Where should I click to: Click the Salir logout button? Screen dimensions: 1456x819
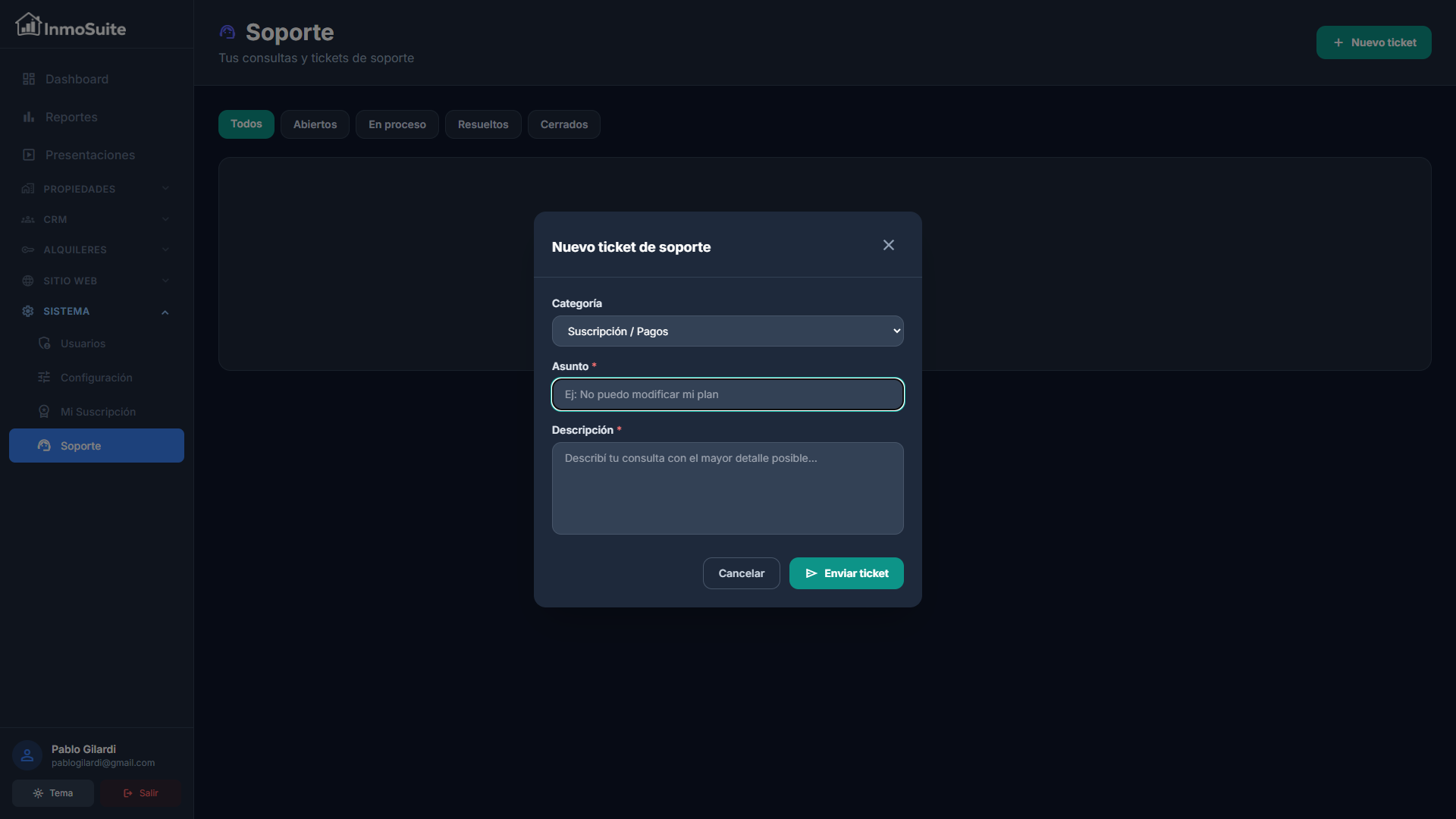(x=141, y=793)
